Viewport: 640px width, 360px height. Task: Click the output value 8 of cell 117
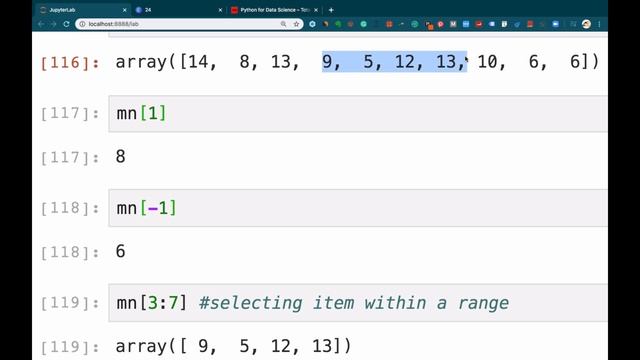coord(120,157)
